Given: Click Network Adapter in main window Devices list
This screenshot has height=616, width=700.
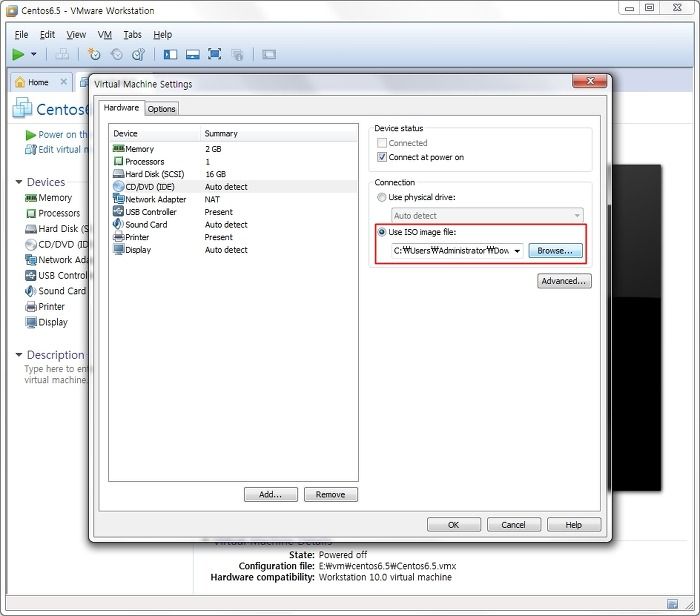Looking at the screenshot, I should point(57,260).
